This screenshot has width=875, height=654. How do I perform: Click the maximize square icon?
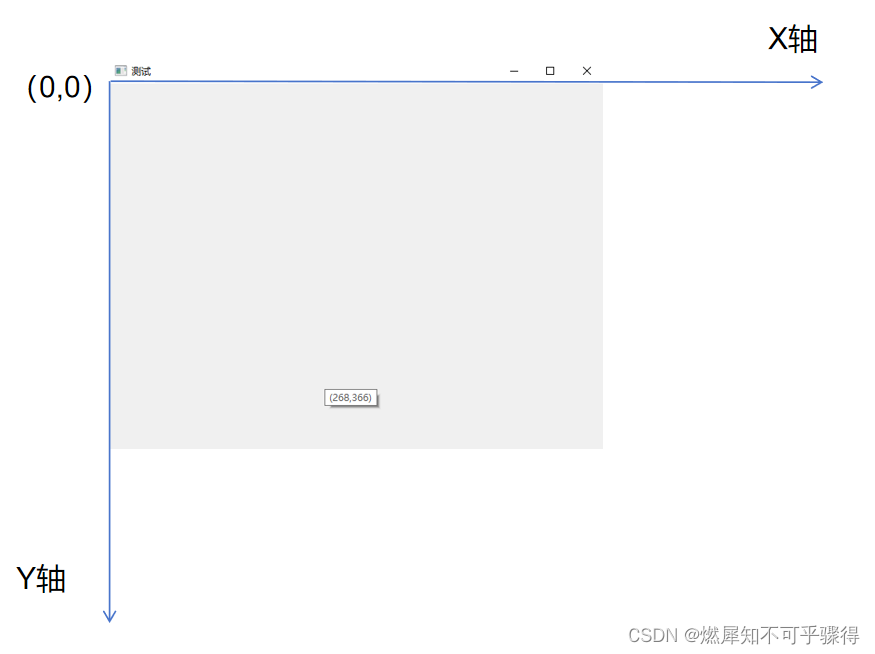549,71
